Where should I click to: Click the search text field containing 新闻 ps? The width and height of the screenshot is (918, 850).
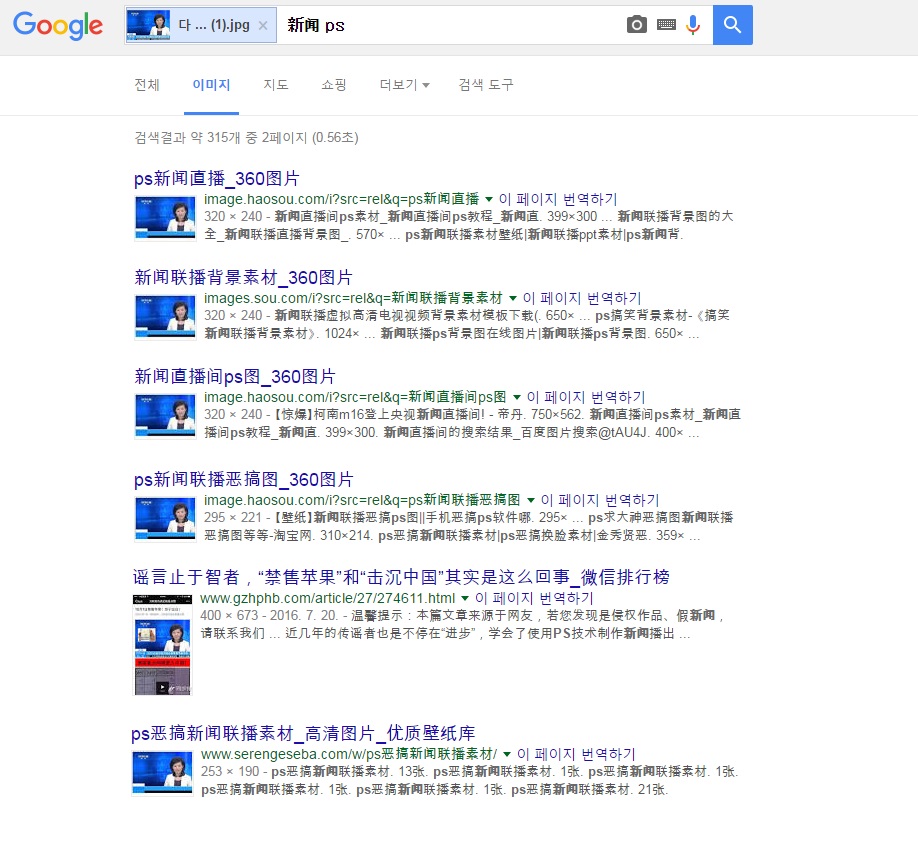(450, 25)
